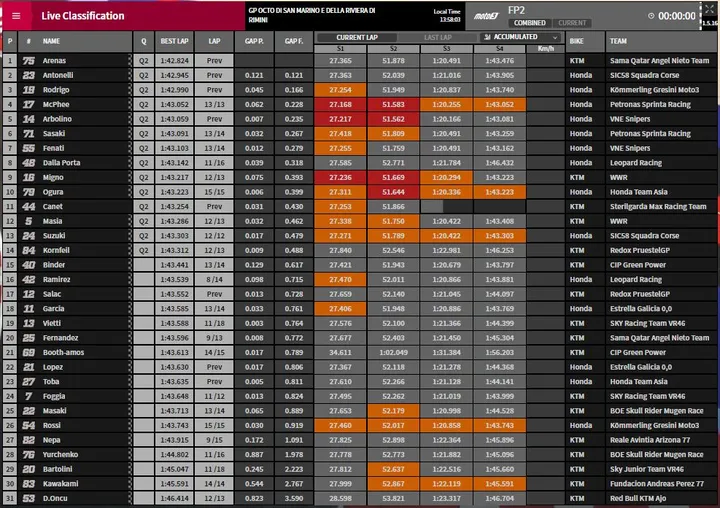The width and height of the screenshot is (720, 508).
Task: Click Booth-amos S1 time 34.611
Action: (x=340, y=352)
